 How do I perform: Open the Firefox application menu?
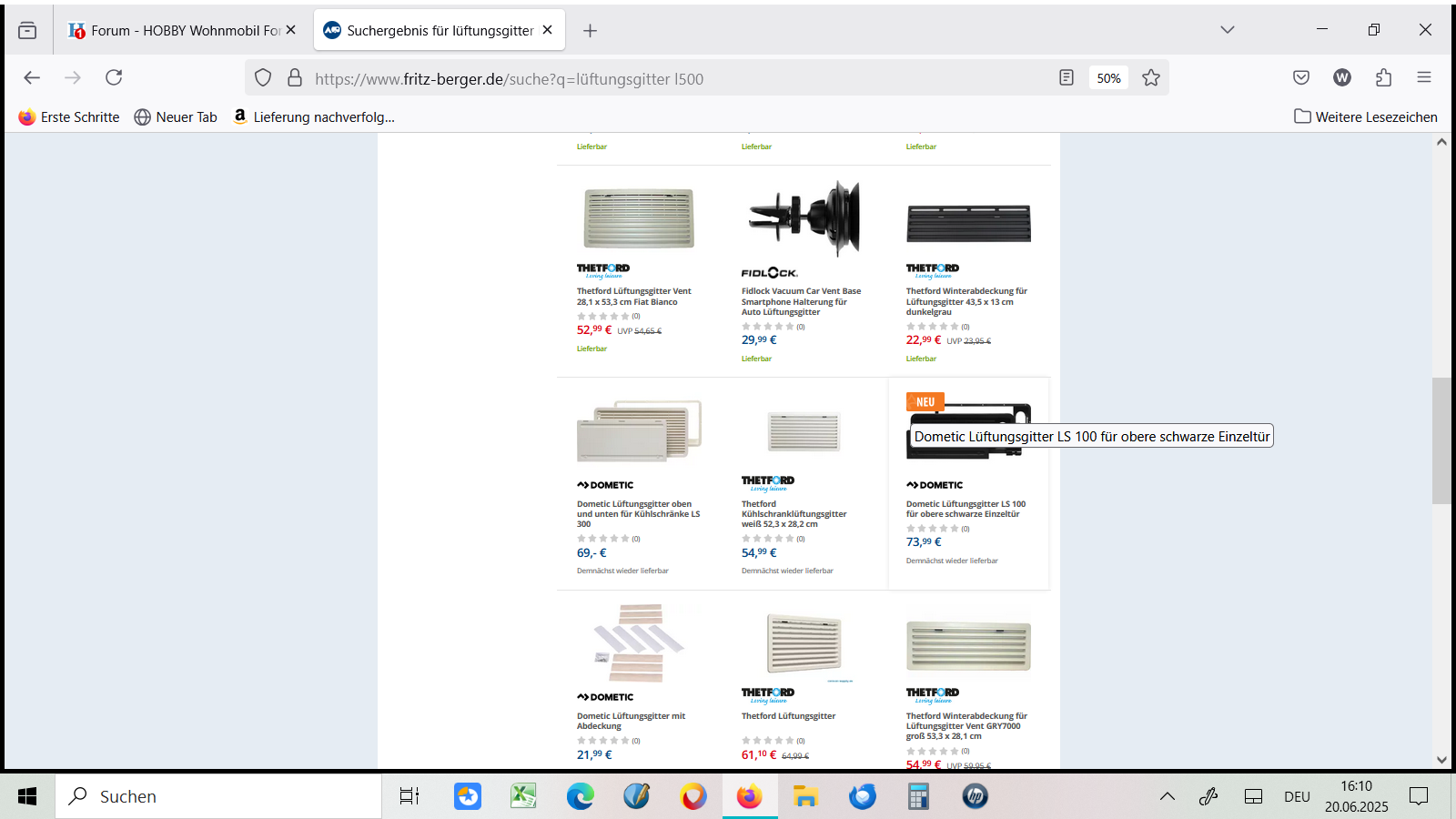(x=1424, y=77)
